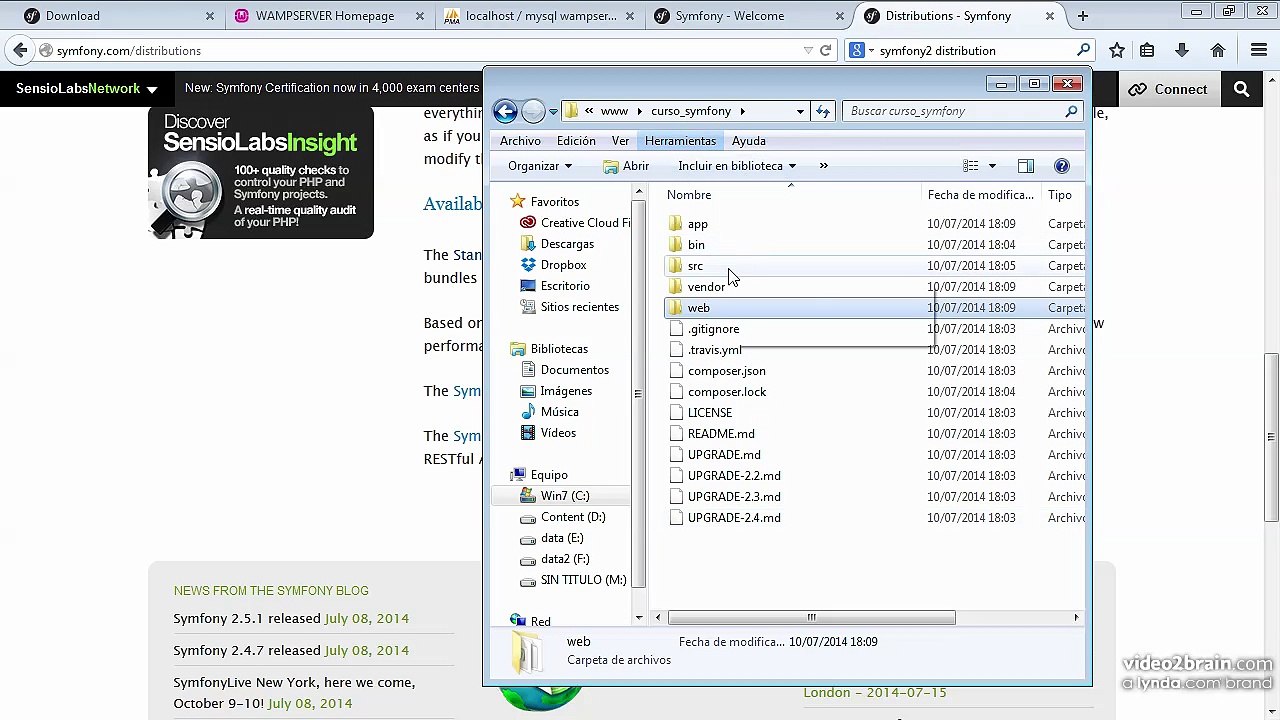Click the Explorer back navigation arrow

tap(505, 111)
